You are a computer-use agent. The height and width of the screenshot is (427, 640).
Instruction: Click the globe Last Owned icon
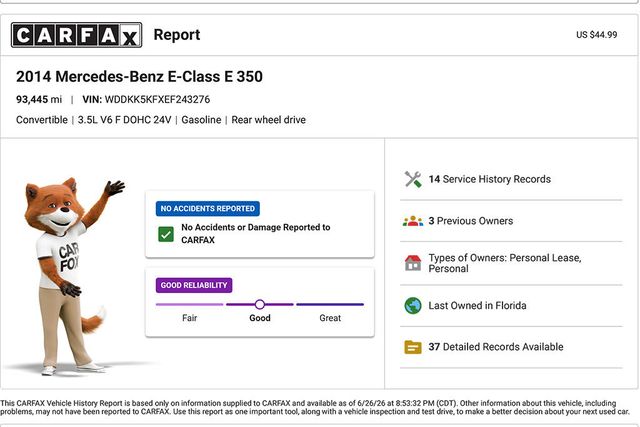(413, 305)
